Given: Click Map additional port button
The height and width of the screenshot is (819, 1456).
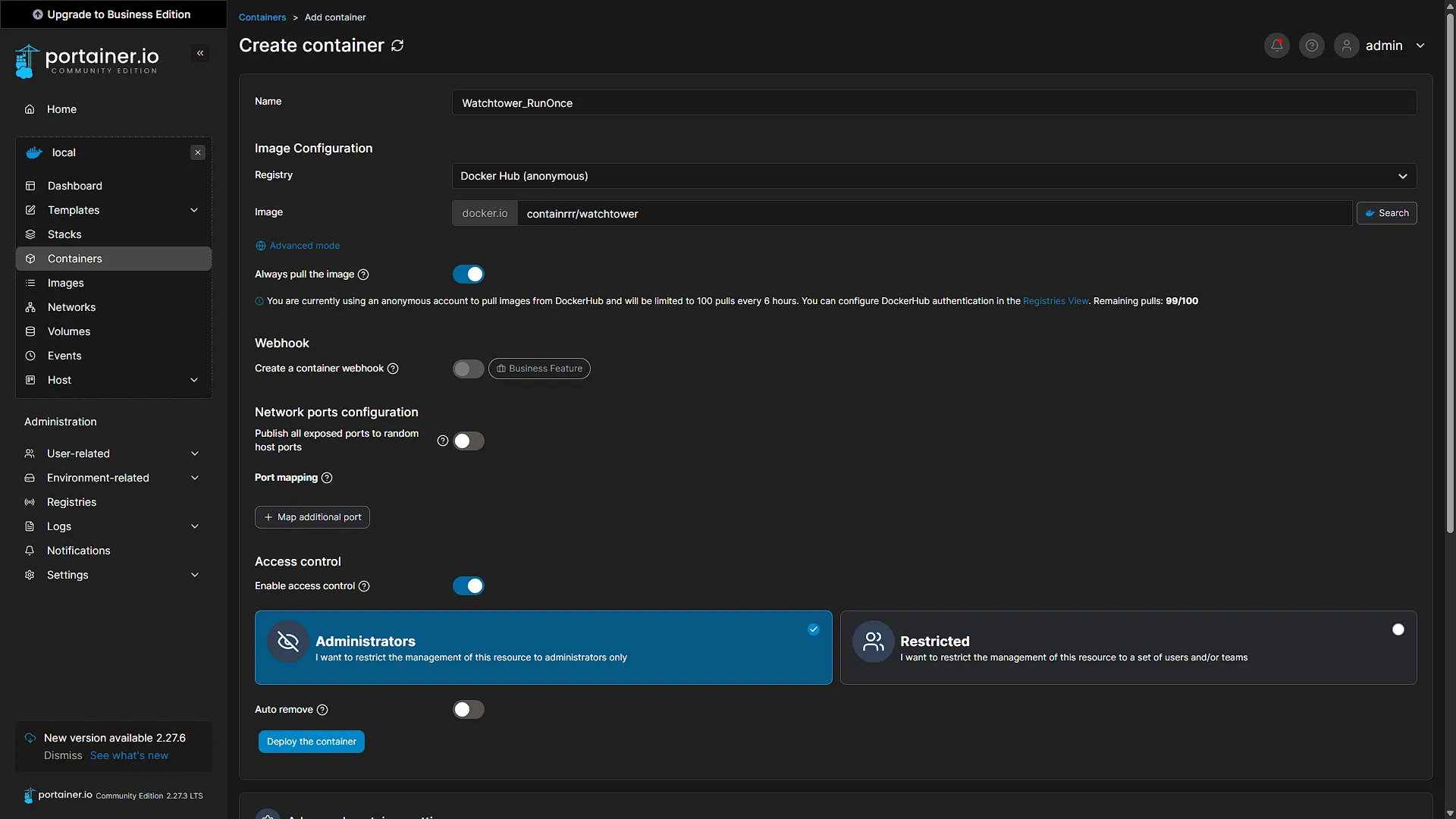Looking at the screenshot, I should pos(312,517).
